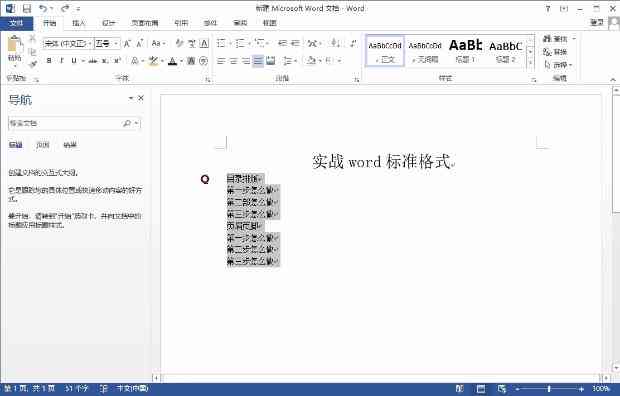Open Pages tab in navigation pane
The image size is (620, 396).
coord(43,145)
